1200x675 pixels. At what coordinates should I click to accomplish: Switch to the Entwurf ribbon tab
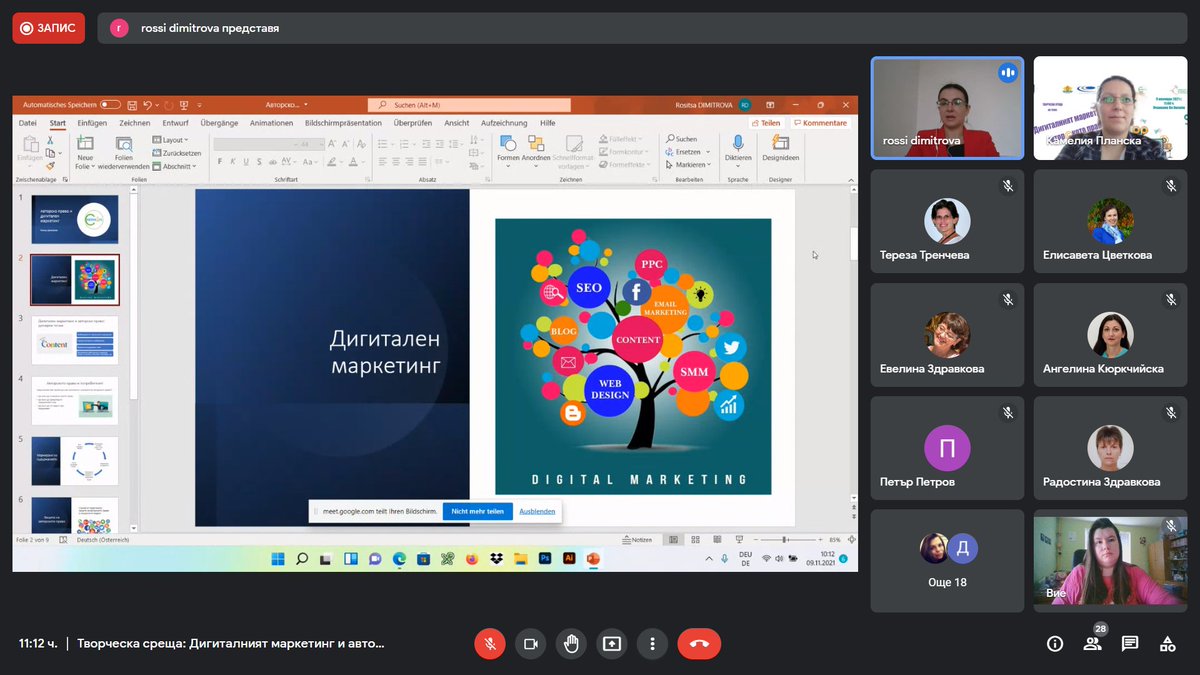pos(175,123)
